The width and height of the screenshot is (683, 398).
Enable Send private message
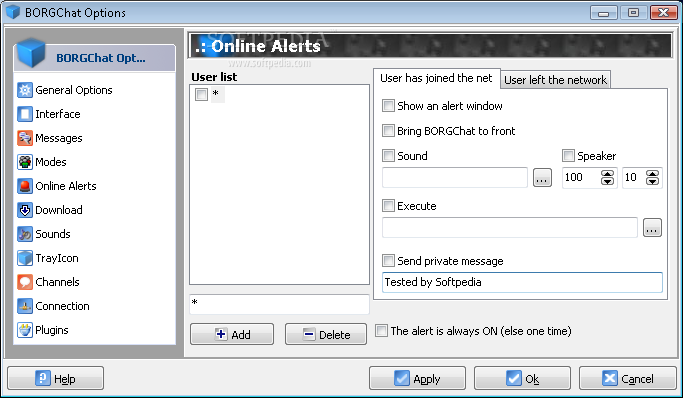388,260
